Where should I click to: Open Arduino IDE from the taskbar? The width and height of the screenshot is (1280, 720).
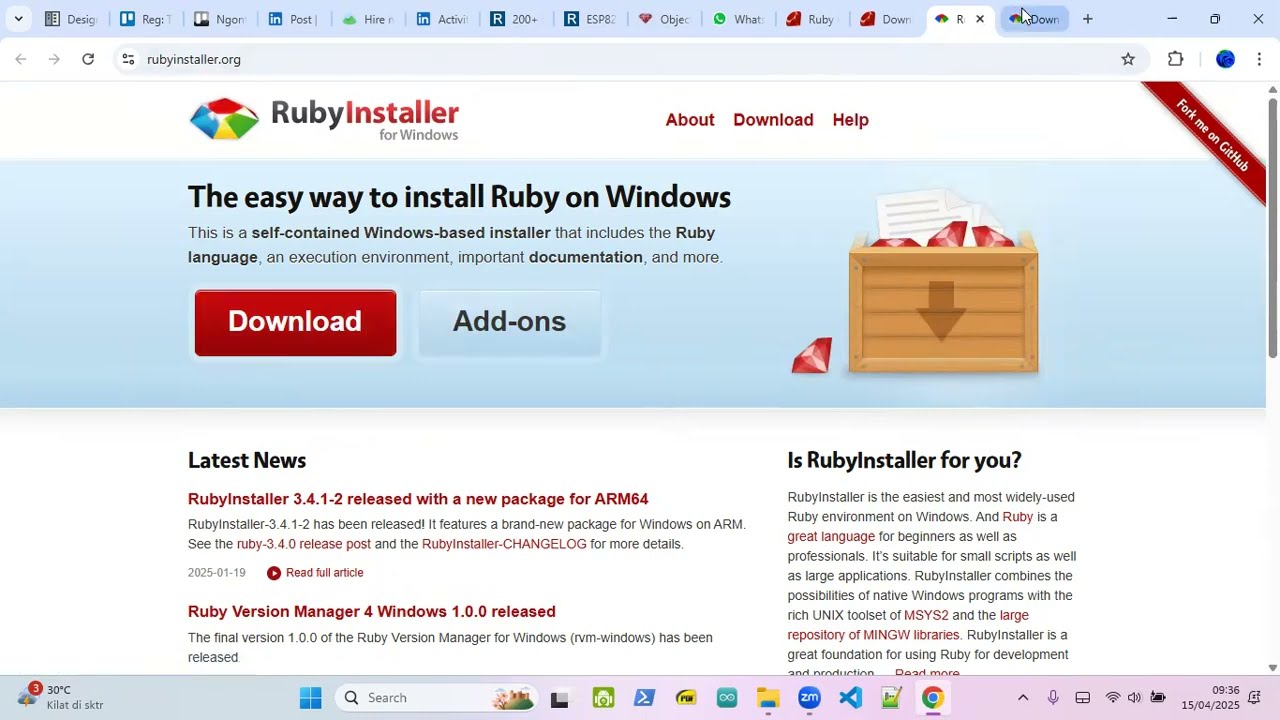click(727, 698)
